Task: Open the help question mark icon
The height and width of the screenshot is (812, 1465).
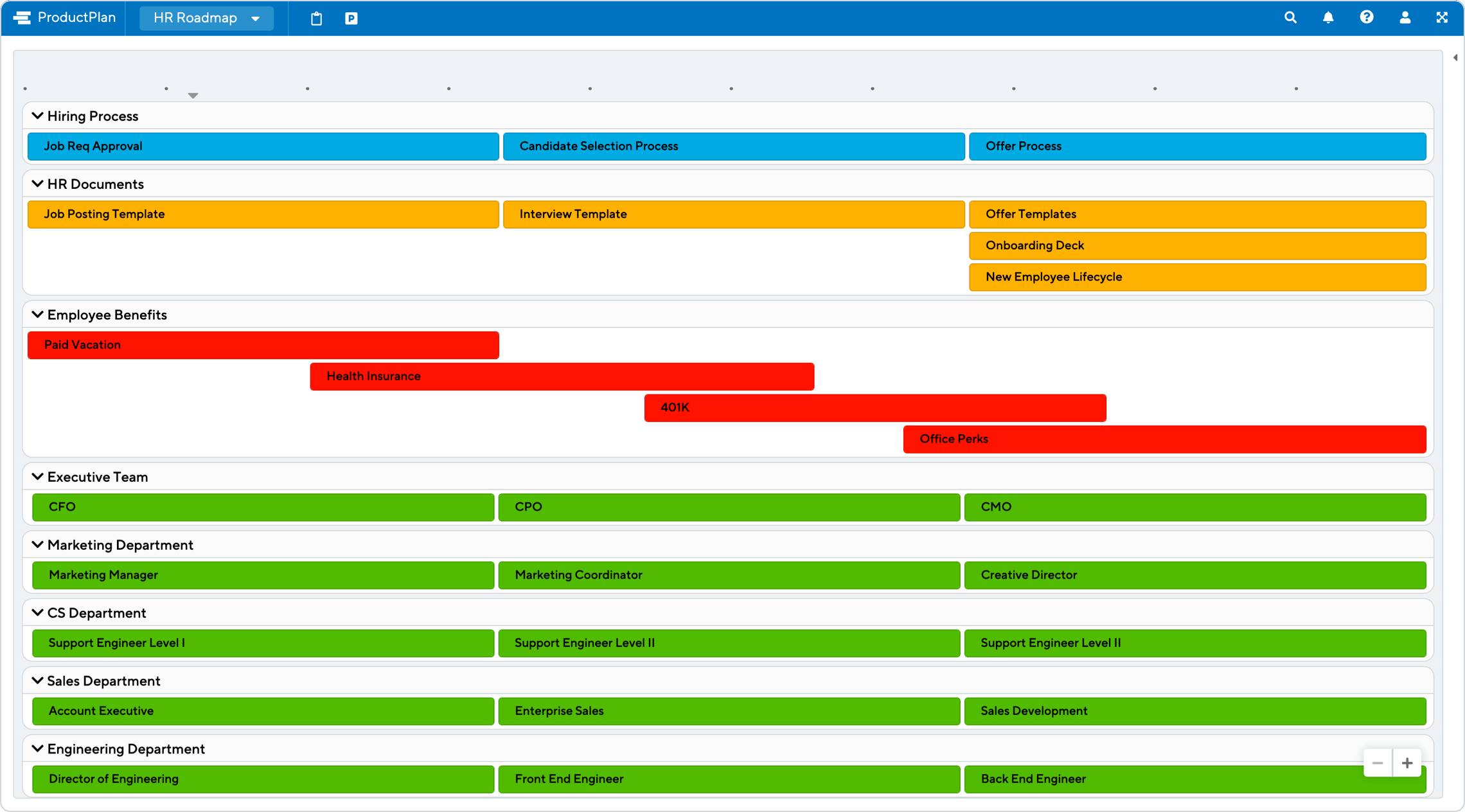Action: click(1367, 18)
